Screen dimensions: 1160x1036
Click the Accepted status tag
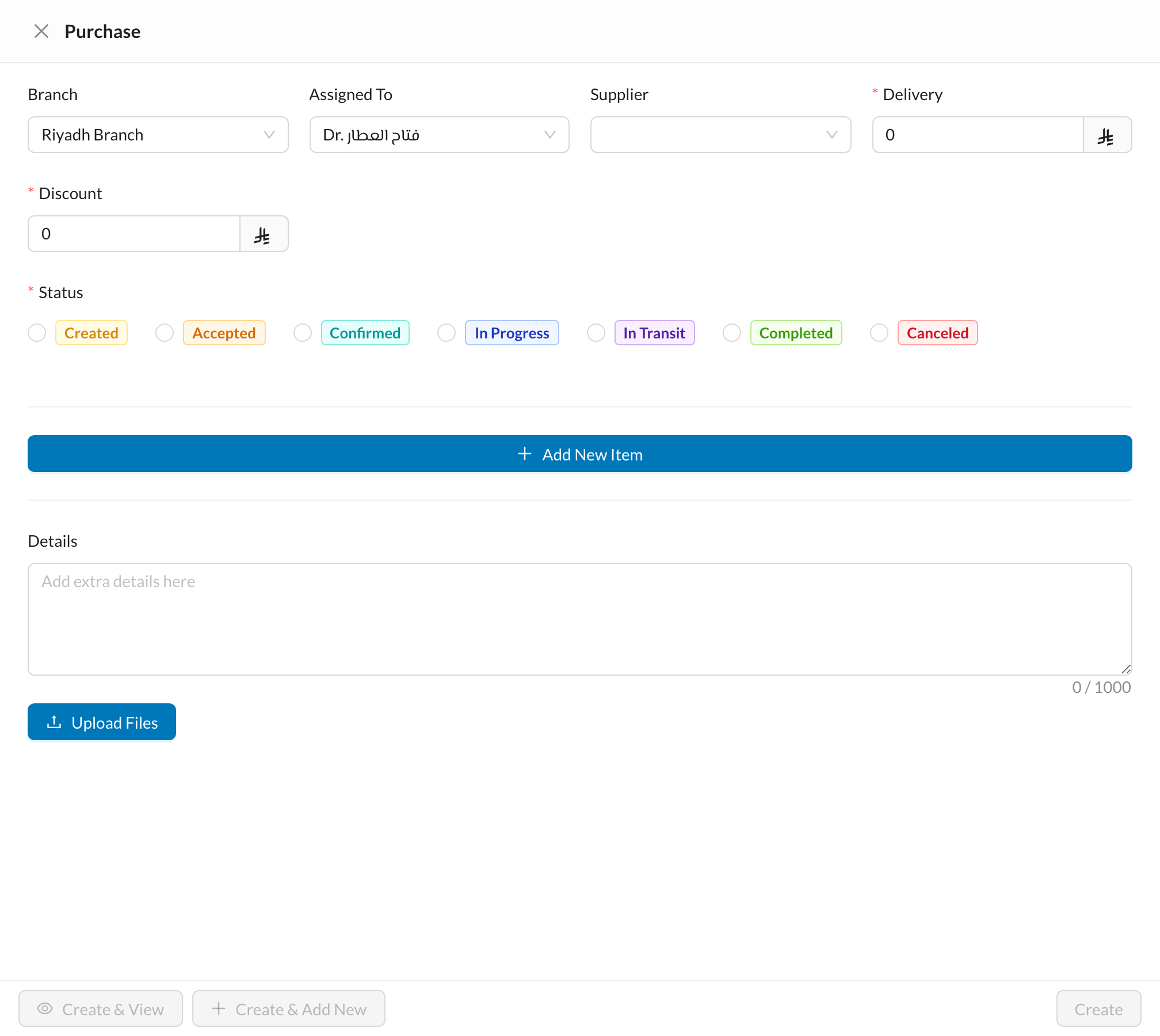224,333
